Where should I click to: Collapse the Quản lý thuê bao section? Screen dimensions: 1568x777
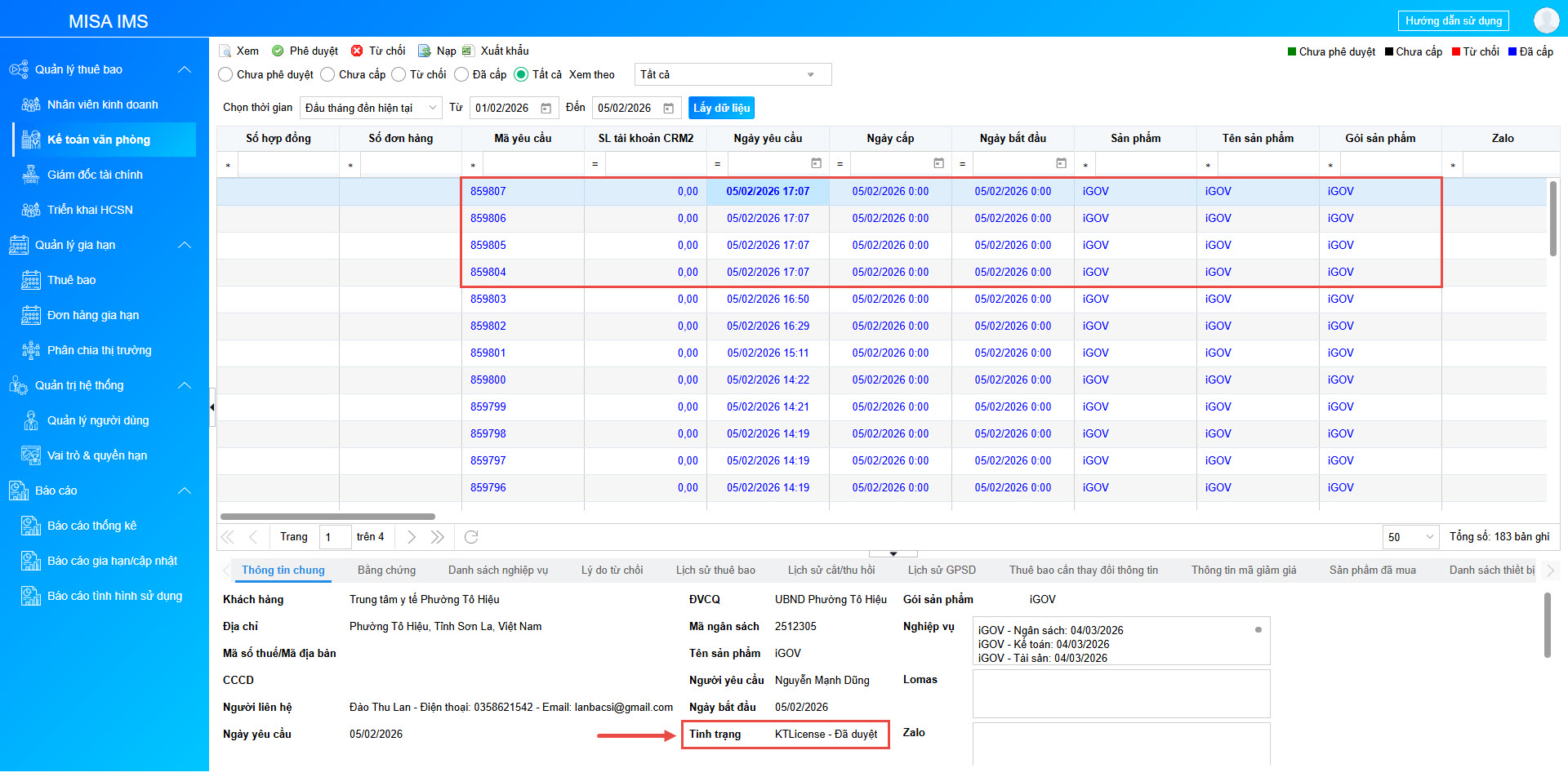[185, 69]
